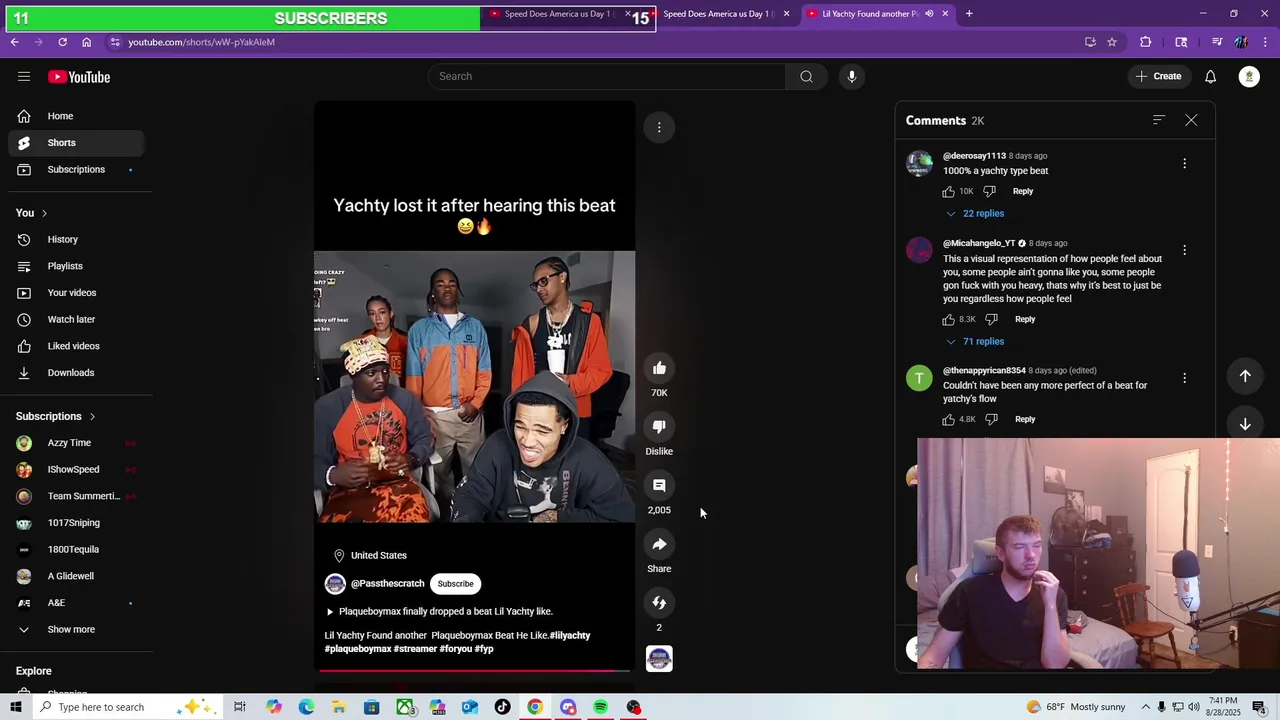Activate voice search microphone
The image size is (1280, 720).
click(852, 76)
